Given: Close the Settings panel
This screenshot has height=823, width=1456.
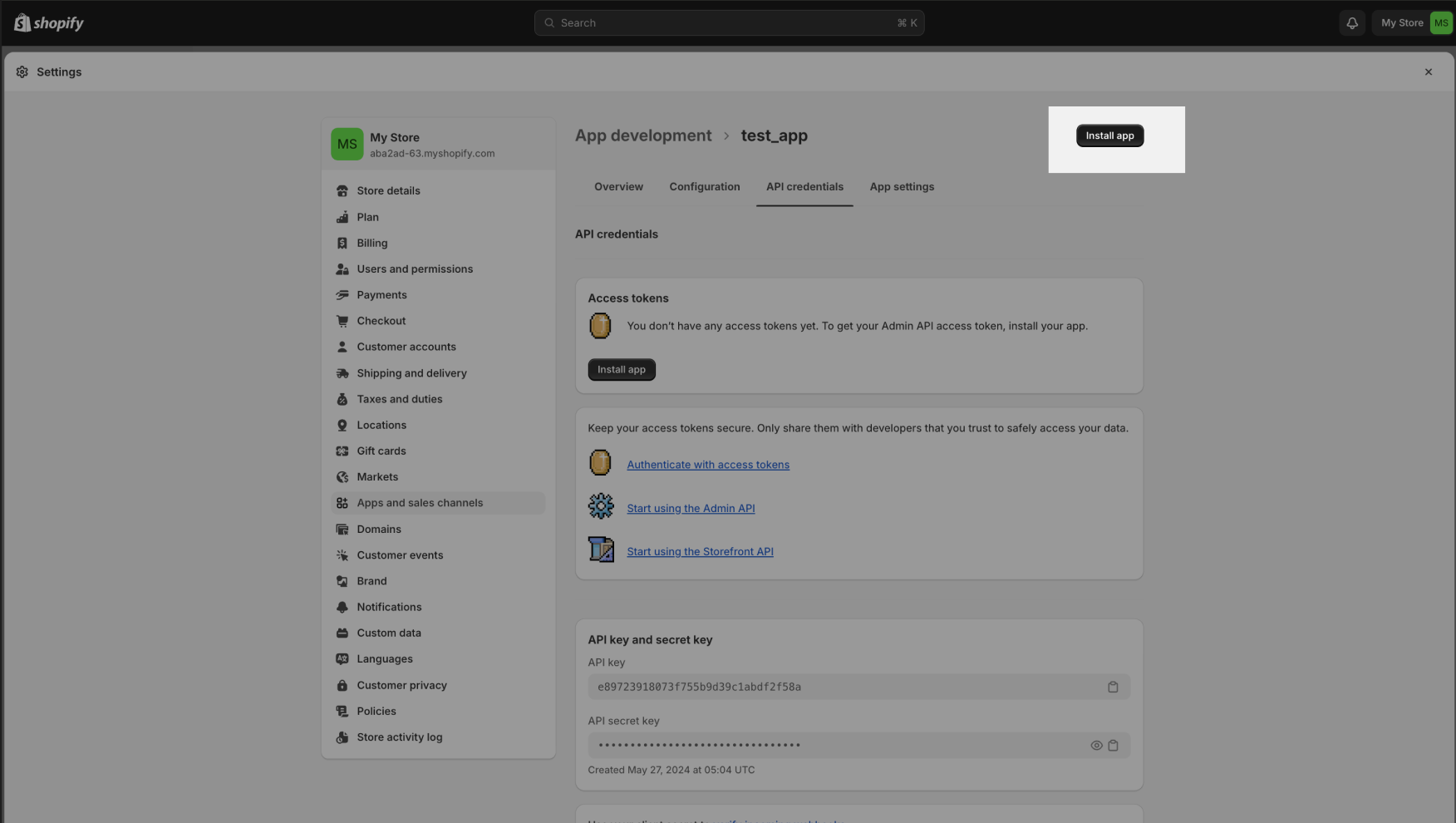Looking at the screenshot, I should 1428,72.
